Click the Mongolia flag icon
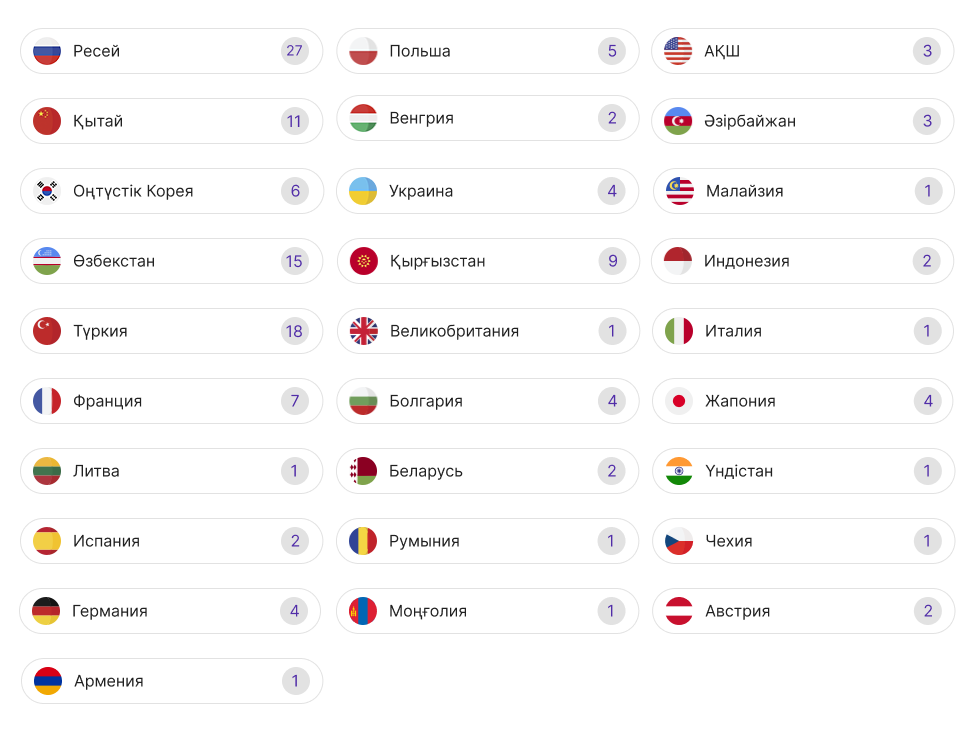The height and width of the screenshot is (732, 967). point(363,611)
